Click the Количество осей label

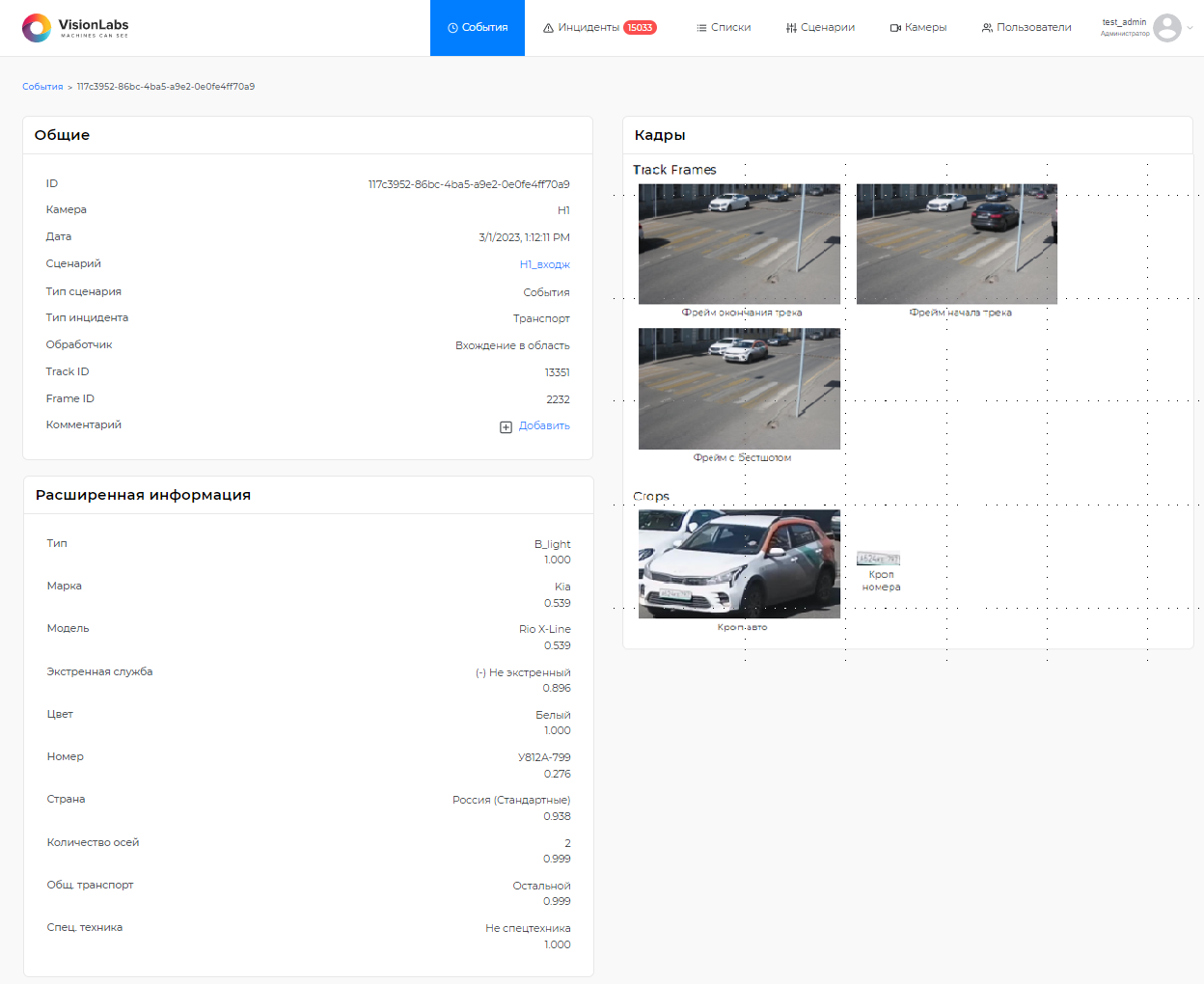click(93, 842)
